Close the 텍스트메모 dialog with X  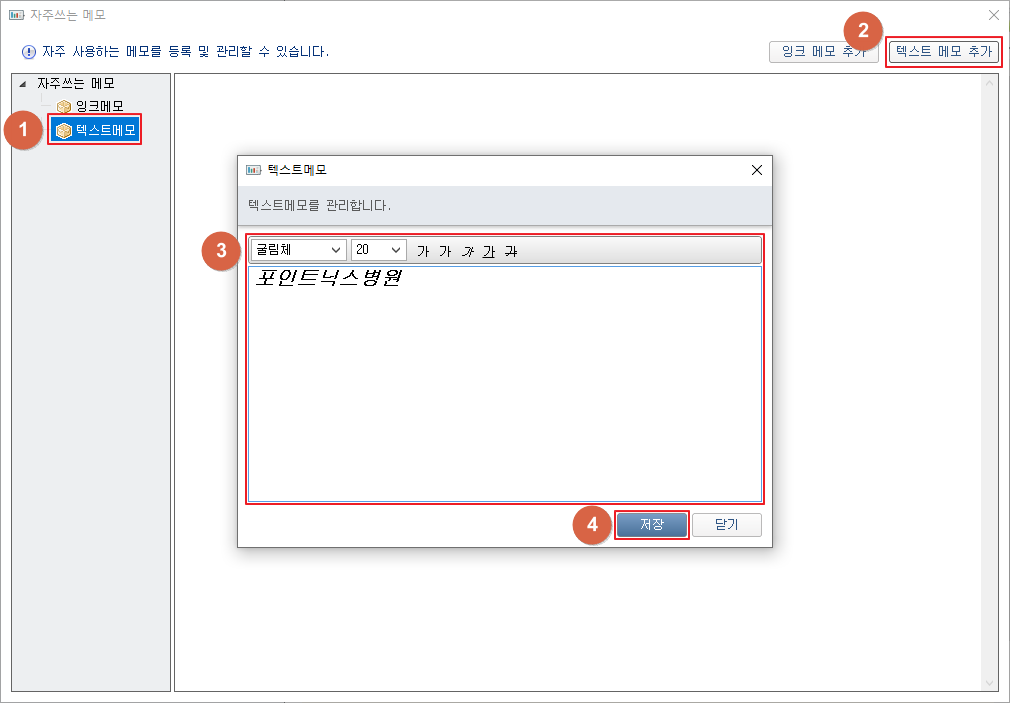coord(757,170)
